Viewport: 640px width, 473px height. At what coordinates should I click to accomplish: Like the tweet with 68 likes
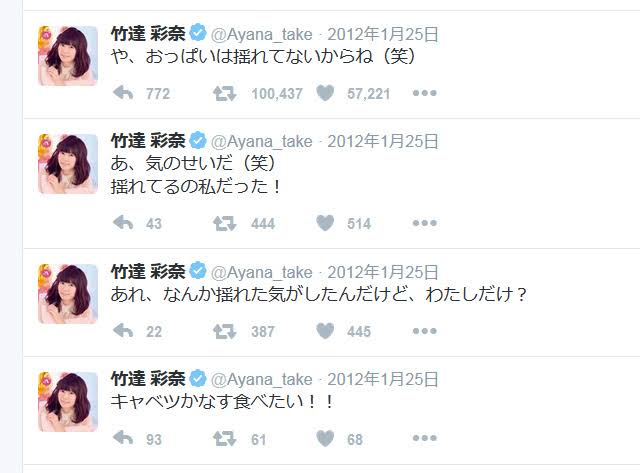point(325,438)
